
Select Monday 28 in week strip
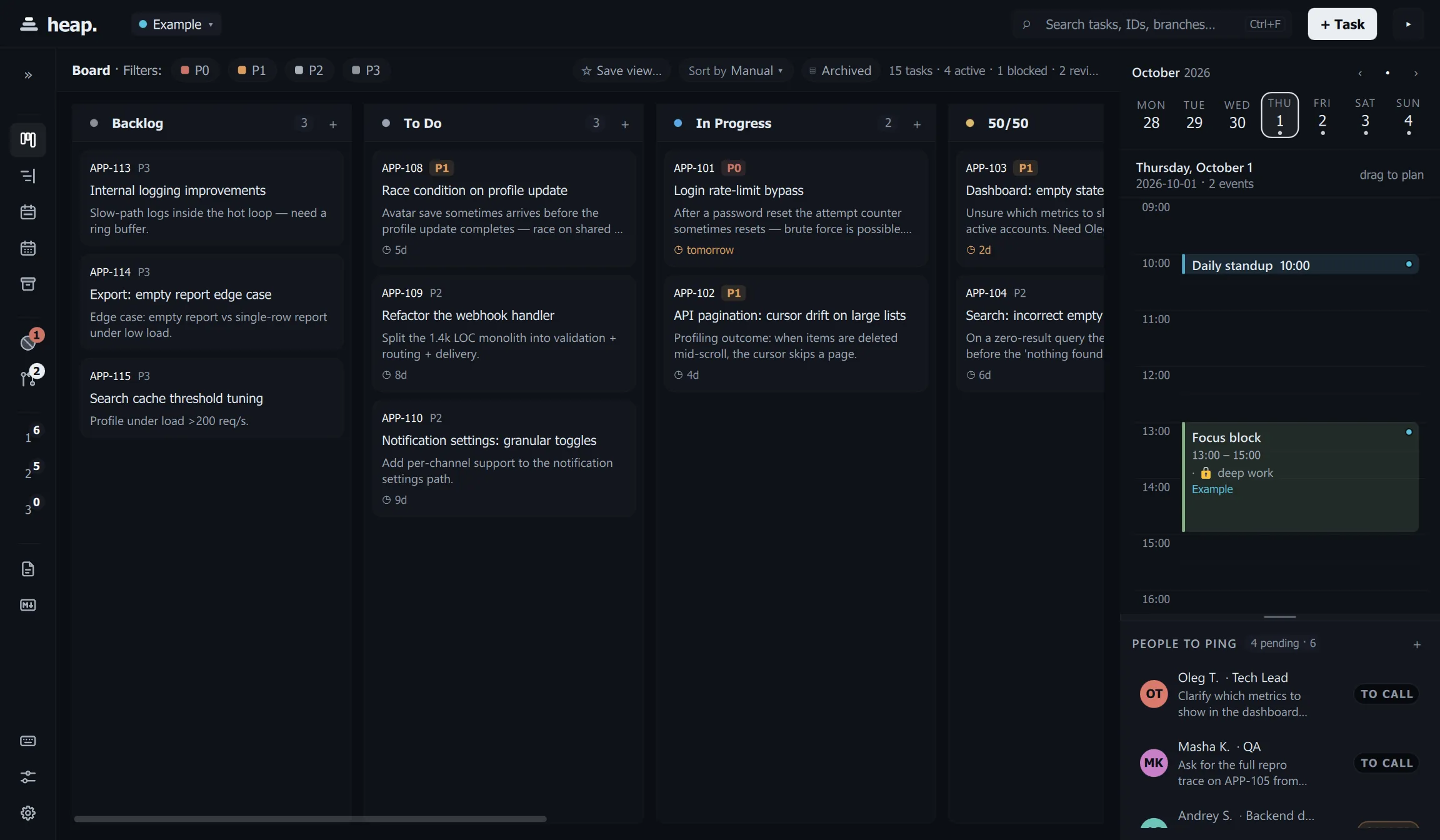pos(1151,115)
